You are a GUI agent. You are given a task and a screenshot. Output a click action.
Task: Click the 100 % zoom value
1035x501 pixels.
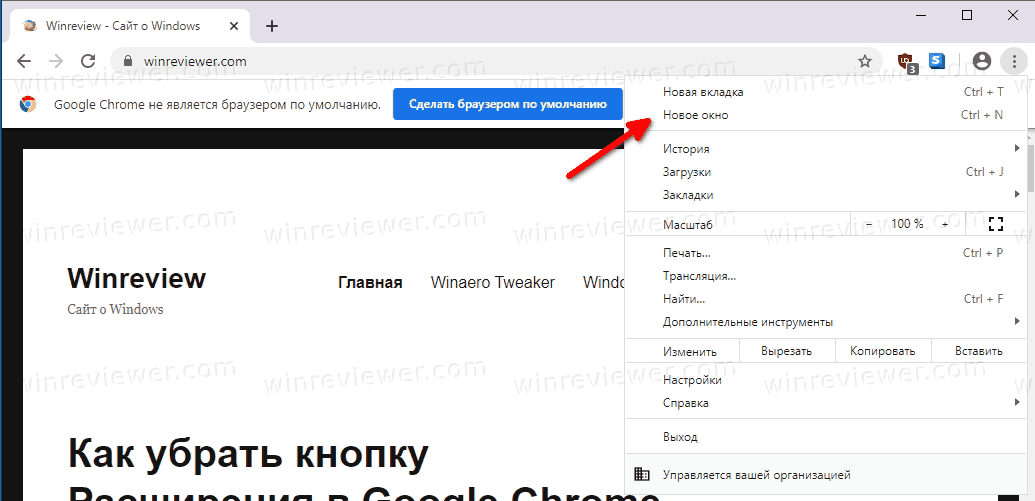[x=907, y=224]
